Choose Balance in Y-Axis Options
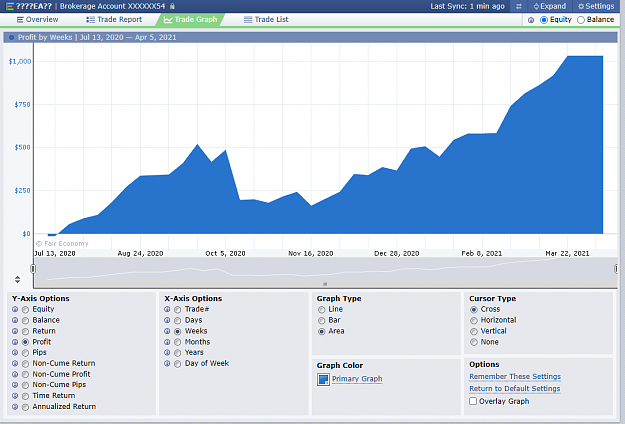The image size is (625, 424). [26, 320]
